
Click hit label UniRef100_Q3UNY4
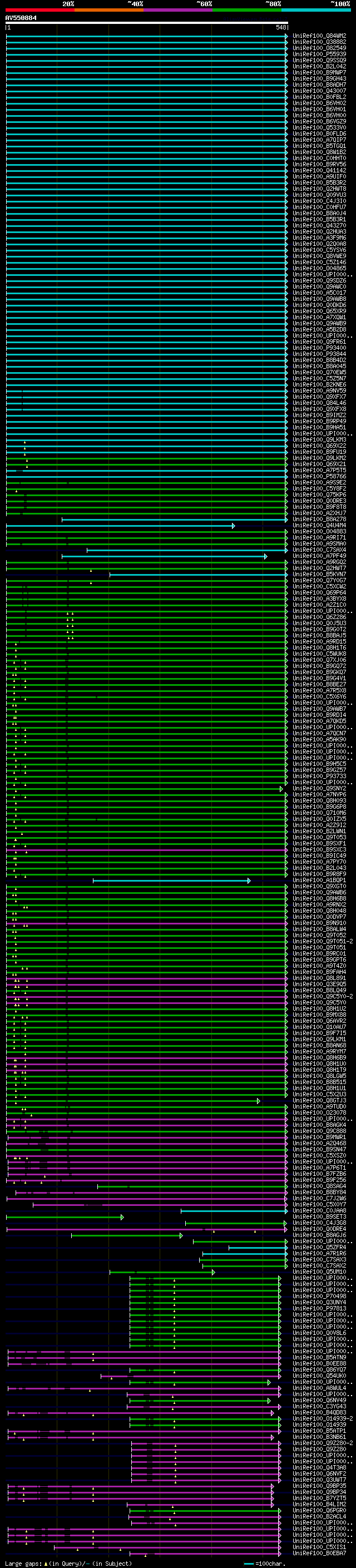tap(319, 1302)
